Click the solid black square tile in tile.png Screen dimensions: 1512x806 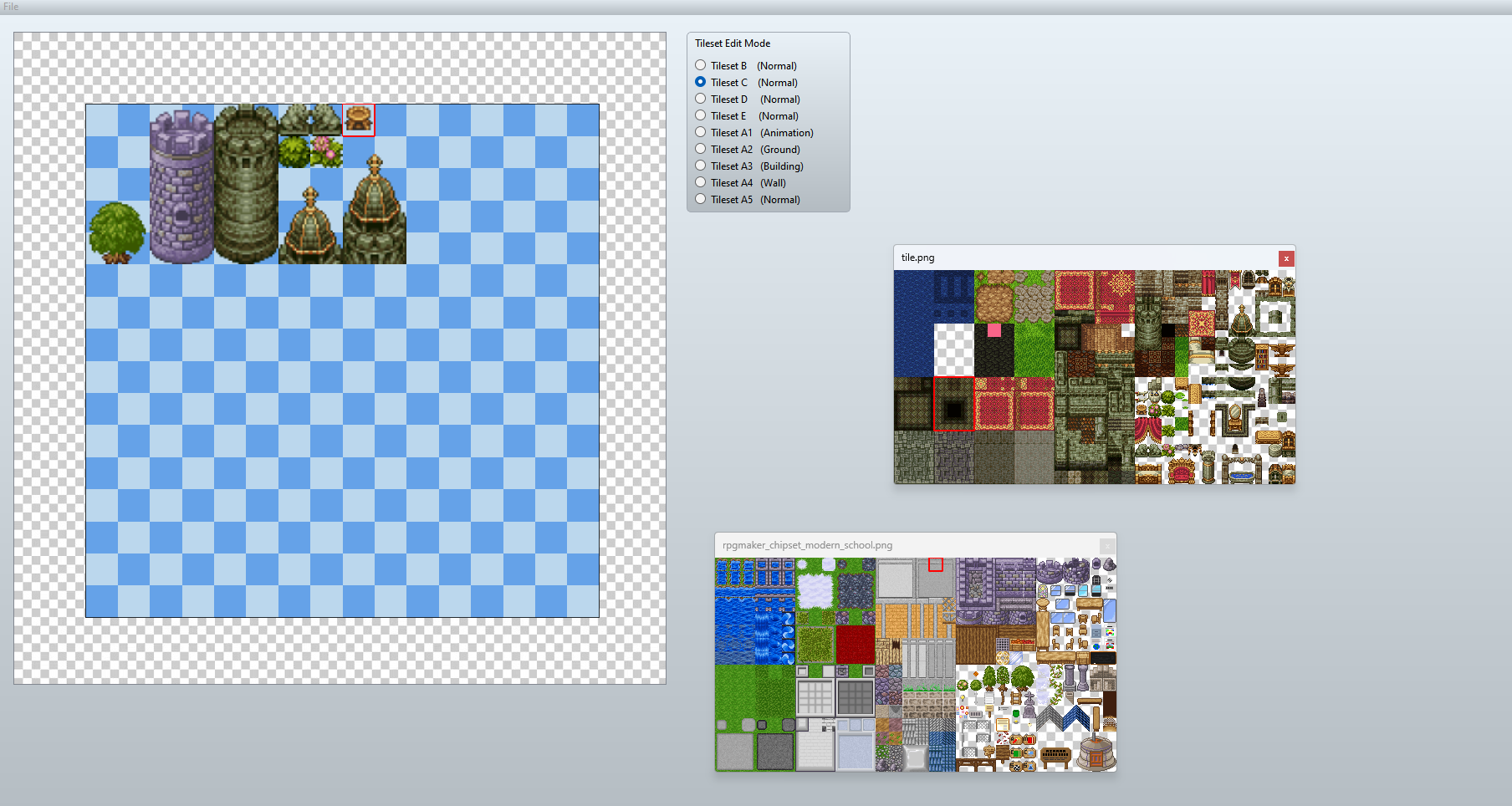point(1168,330)
